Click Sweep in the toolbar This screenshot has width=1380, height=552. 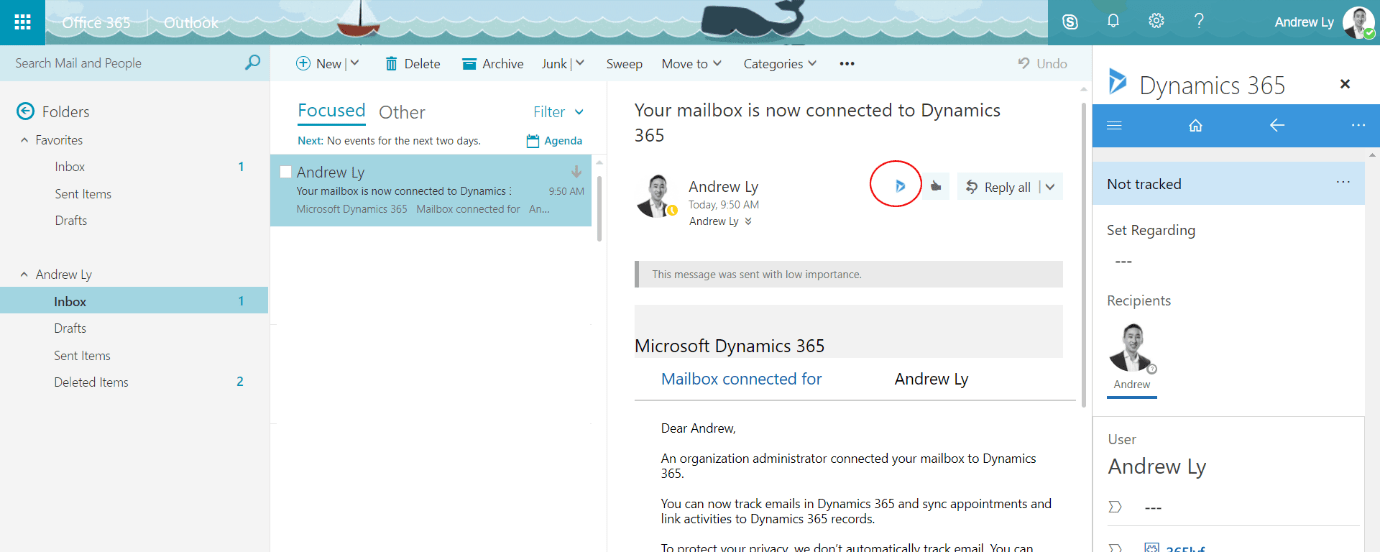tap(624, 63)
